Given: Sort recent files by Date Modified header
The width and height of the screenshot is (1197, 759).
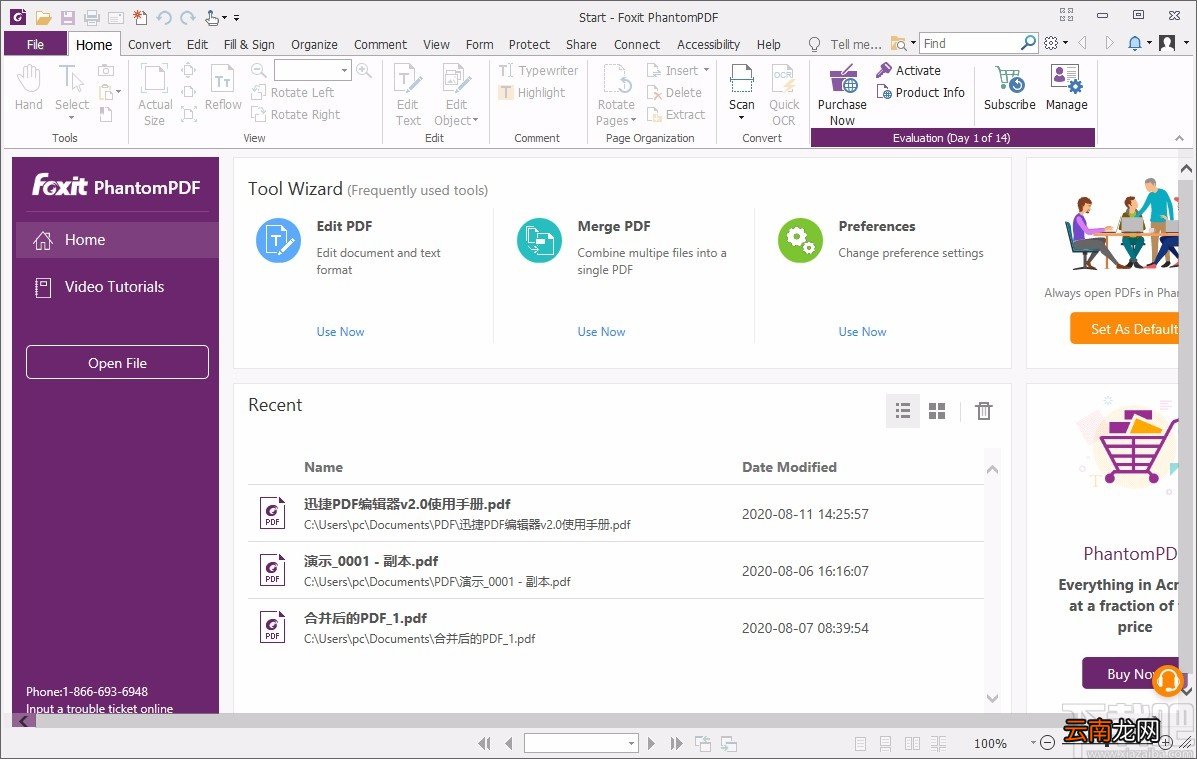Looking at the screenshot, I should [x=789, y=467].
